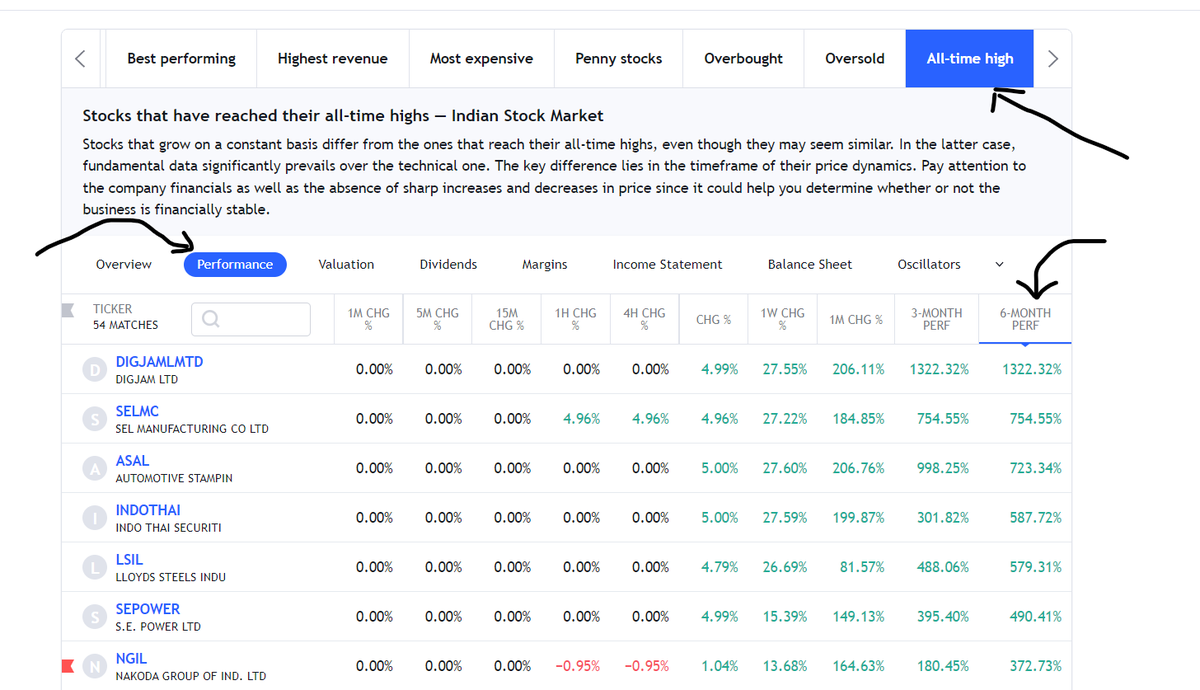1200x690 pixels.
Task: Click the LLOYDS STEELS INDU company name
Action: [x=171, y=577]
